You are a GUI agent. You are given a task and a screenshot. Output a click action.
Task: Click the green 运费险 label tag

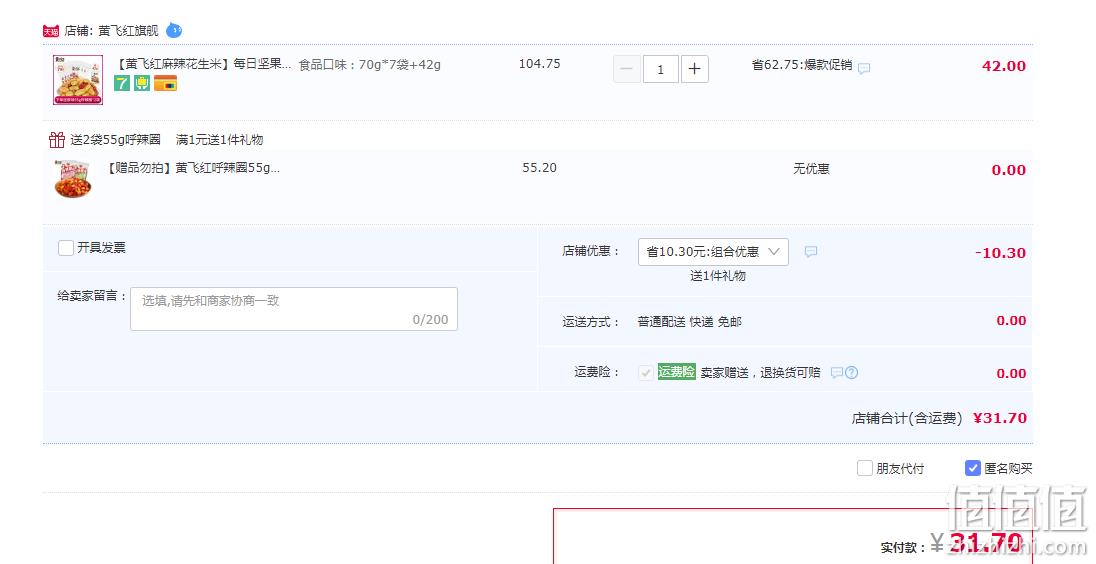[x=677, y=372]
